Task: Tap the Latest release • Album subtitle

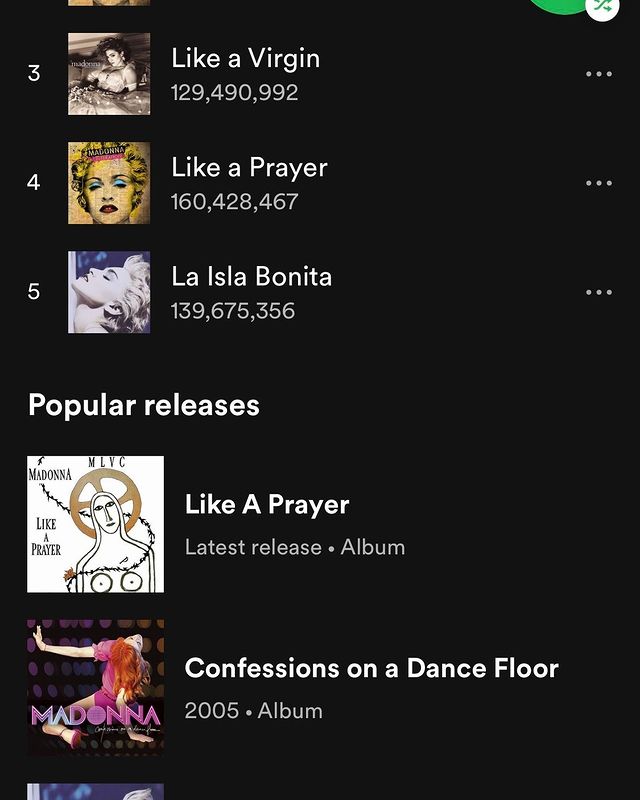Action: [295, 547]
